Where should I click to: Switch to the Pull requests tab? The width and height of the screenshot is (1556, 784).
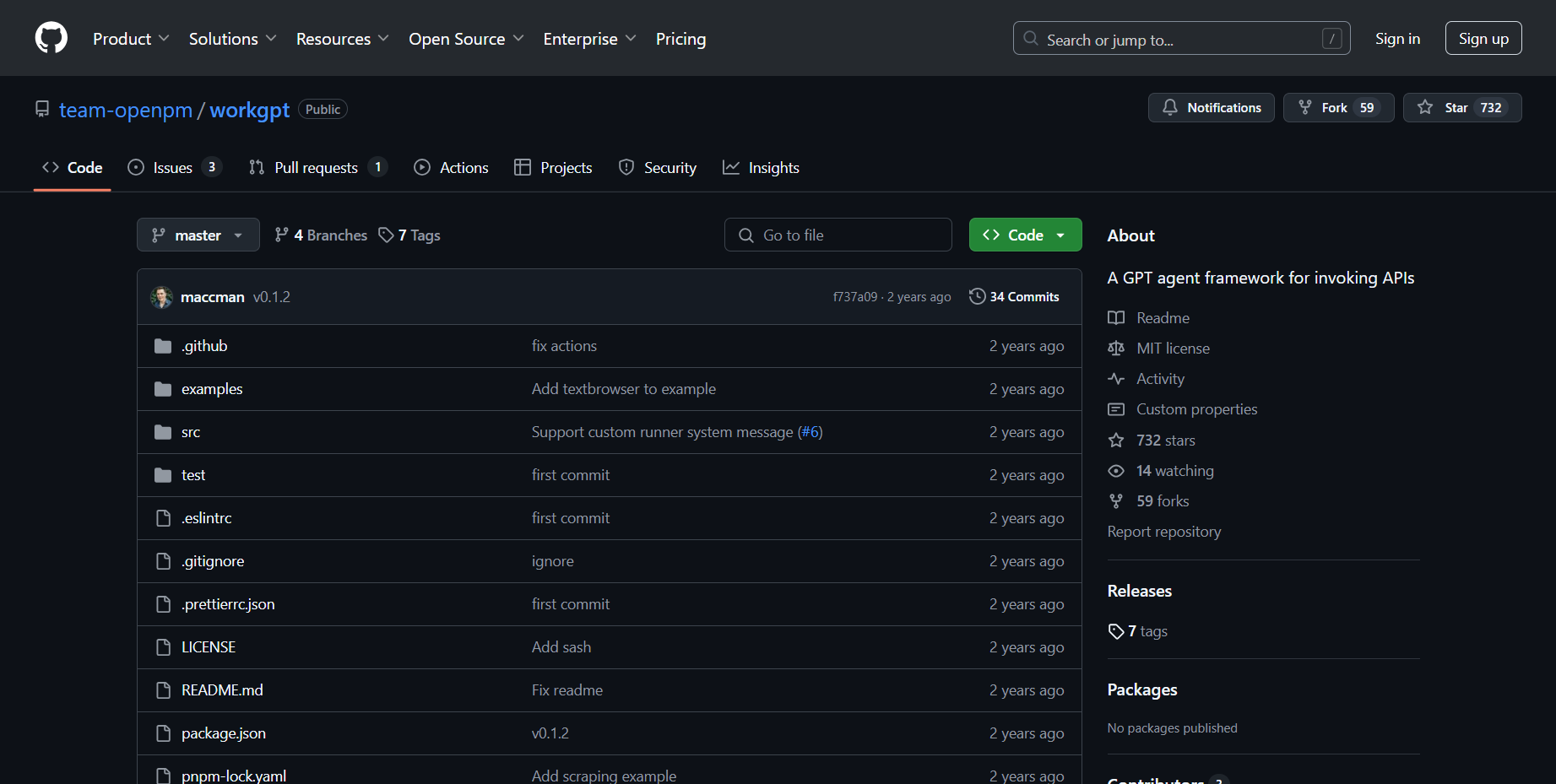click(x=317, y=168)
